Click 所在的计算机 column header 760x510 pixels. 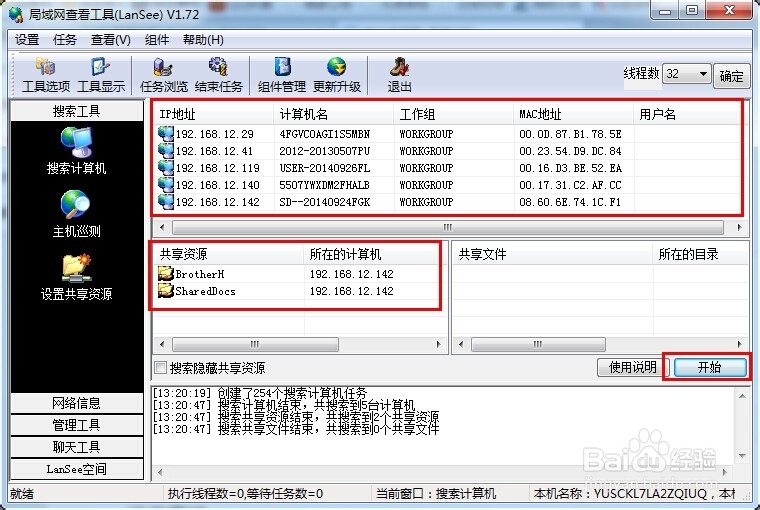click(372, 254)
